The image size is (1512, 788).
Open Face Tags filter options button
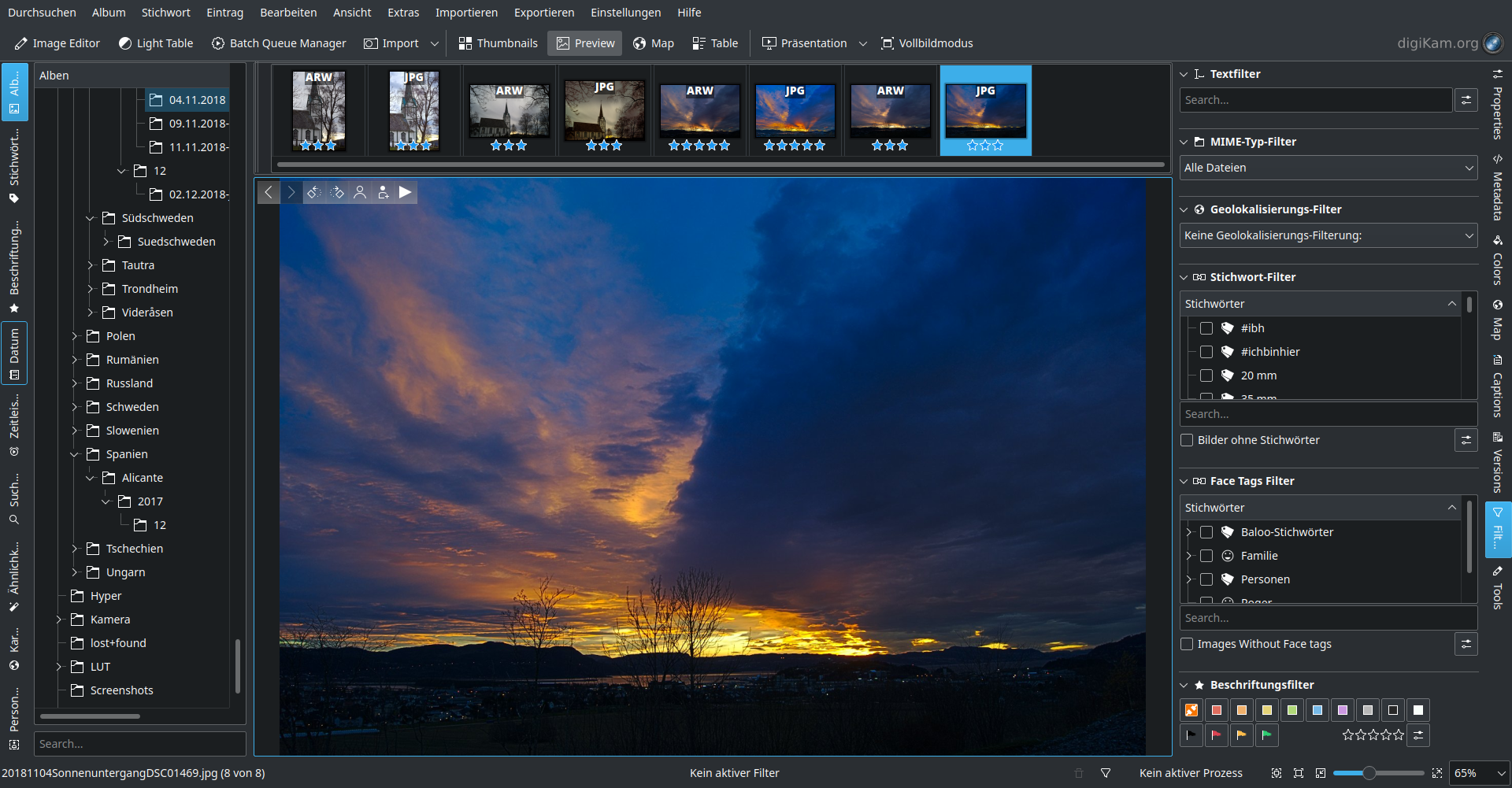(1466, 644)
